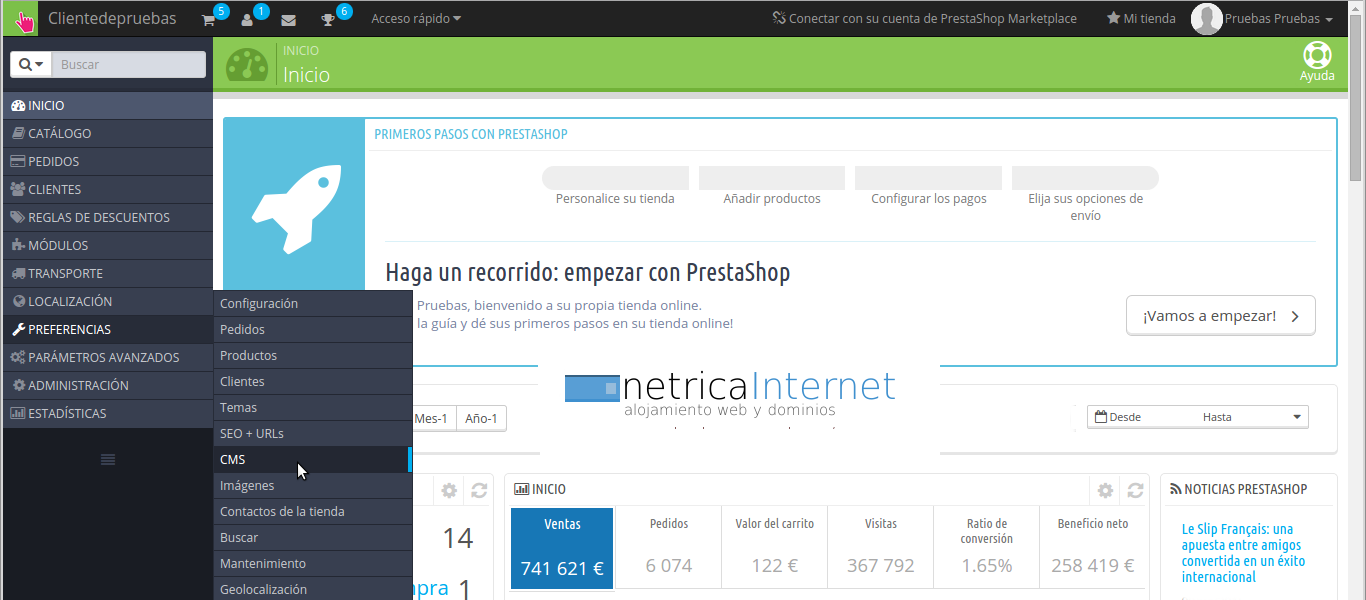Click the shopping cart orders notification icon

click(x=209, y=19)
